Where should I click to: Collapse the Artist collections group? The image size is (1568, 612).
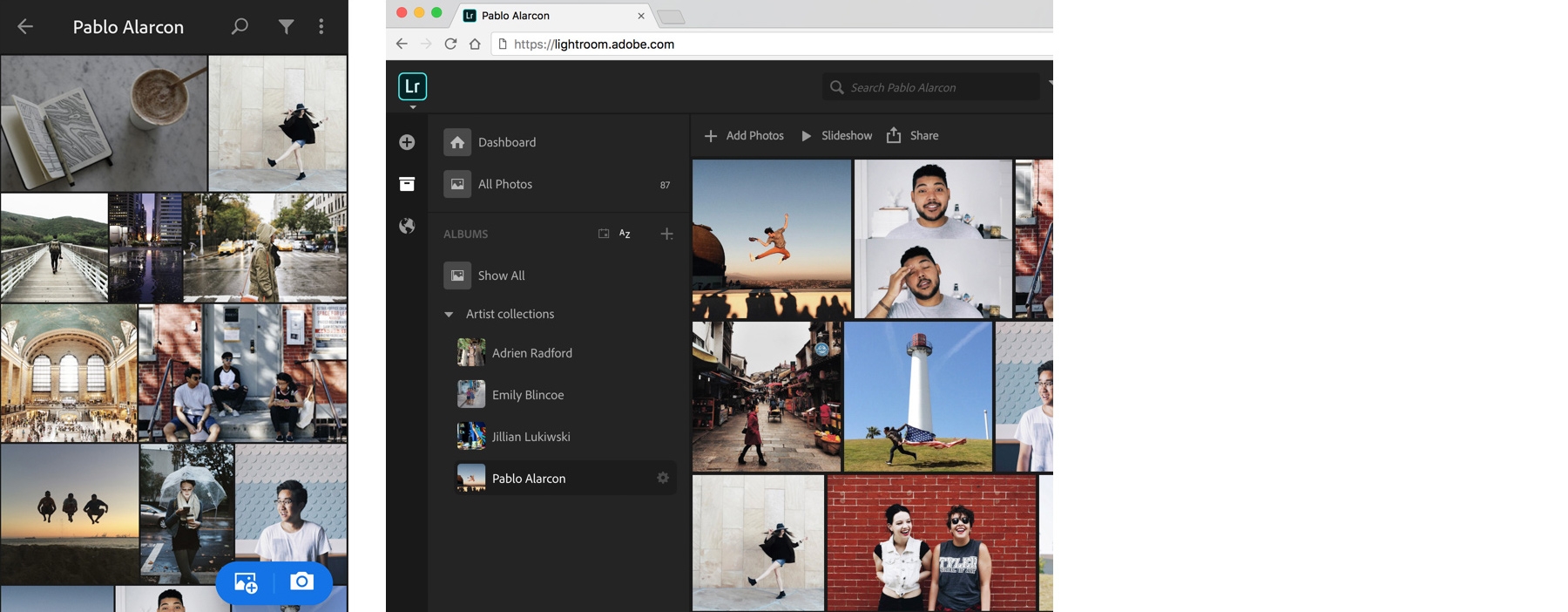(x=449, y=314)
